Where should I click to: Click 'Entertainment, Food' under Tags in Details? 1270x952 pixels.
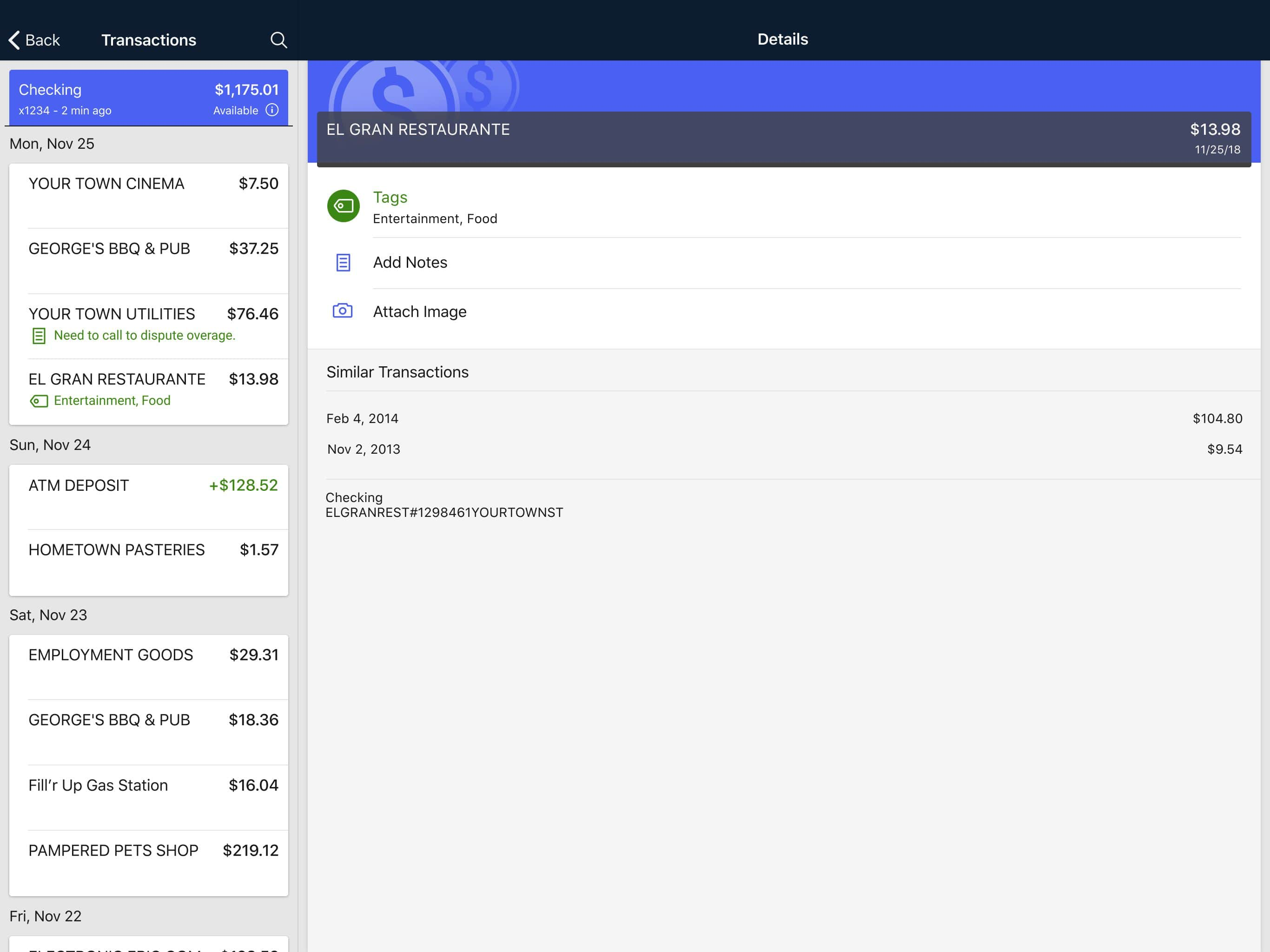click(435, 219)
